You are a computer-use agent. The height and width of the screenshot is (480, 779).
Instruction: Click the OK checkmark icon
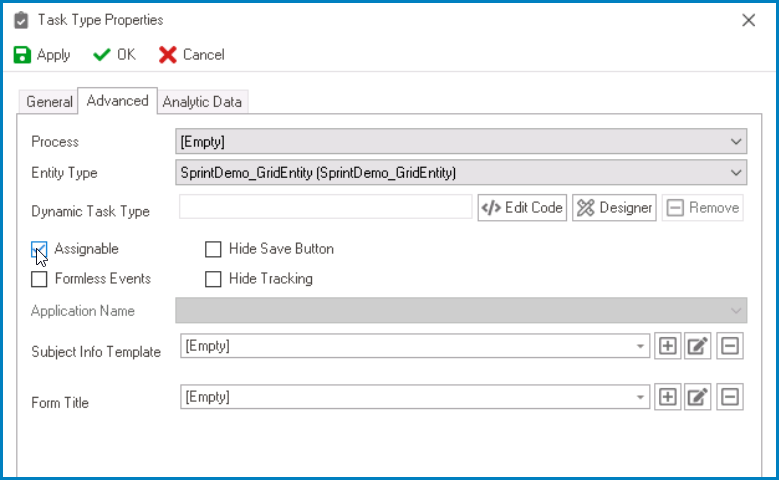[x=102, y=55]
